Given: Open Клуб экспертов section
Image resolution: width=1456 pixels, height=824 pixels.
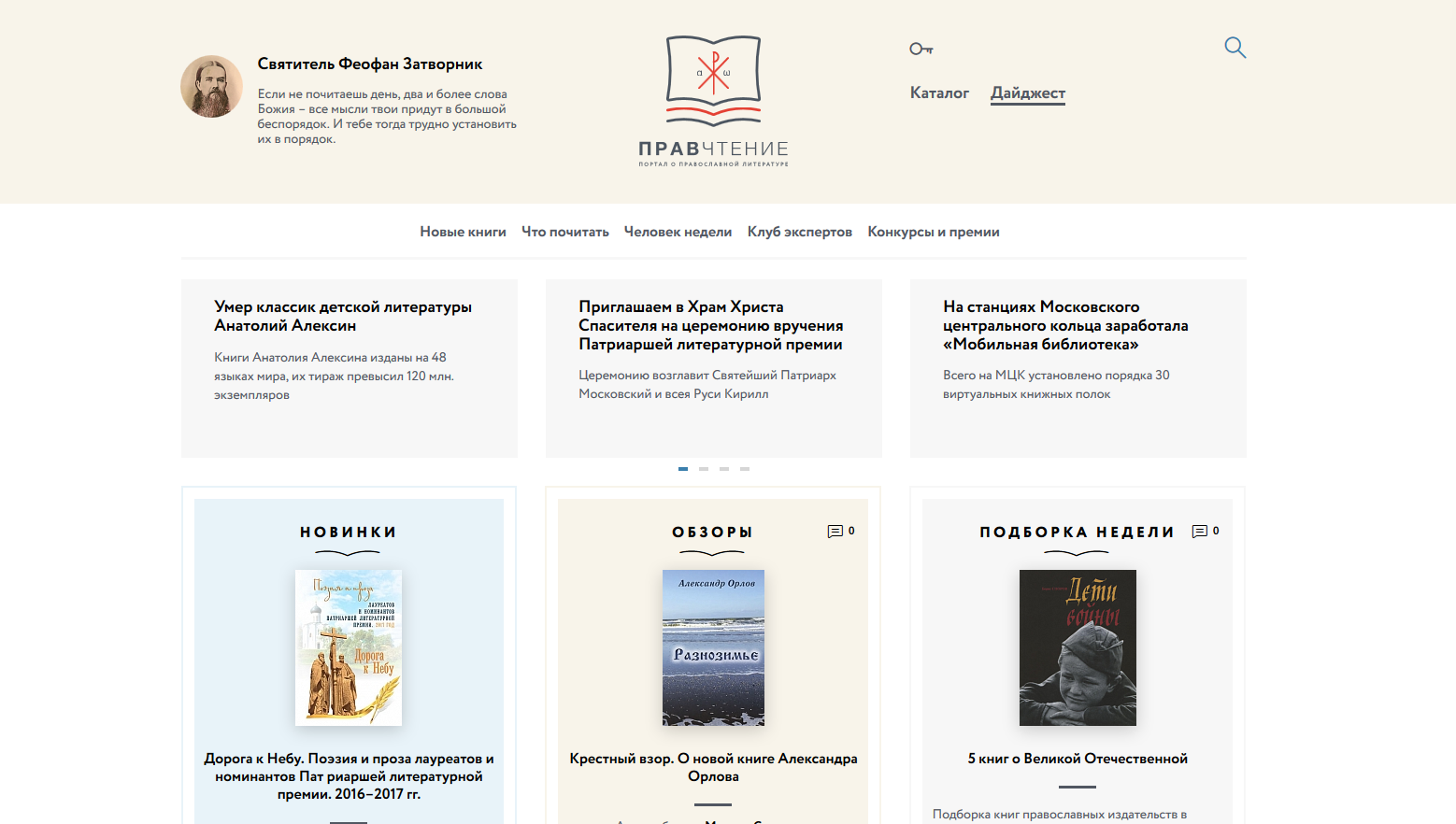Looking at the screenshot, I should [x=800, y=232].
